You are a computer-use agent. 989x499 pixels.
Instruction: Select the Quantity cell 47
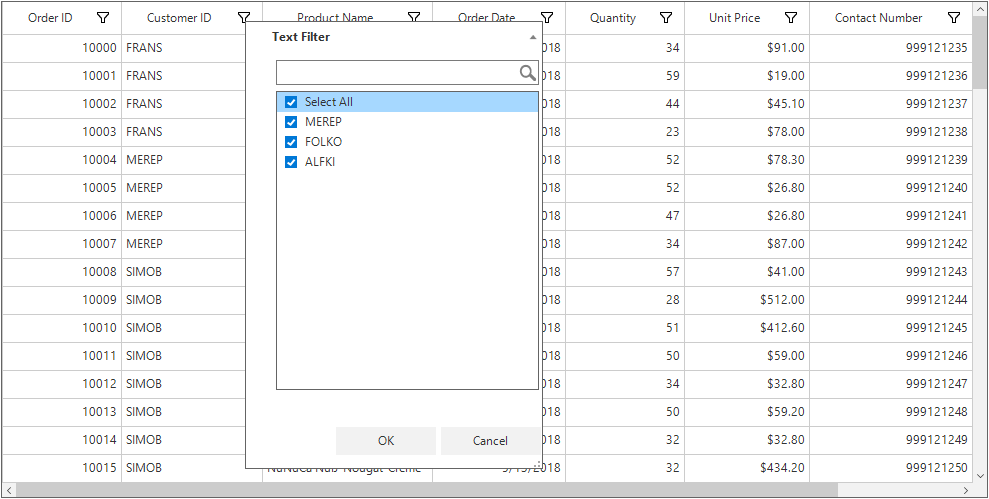pyautogui.click(x=625, y=216)
